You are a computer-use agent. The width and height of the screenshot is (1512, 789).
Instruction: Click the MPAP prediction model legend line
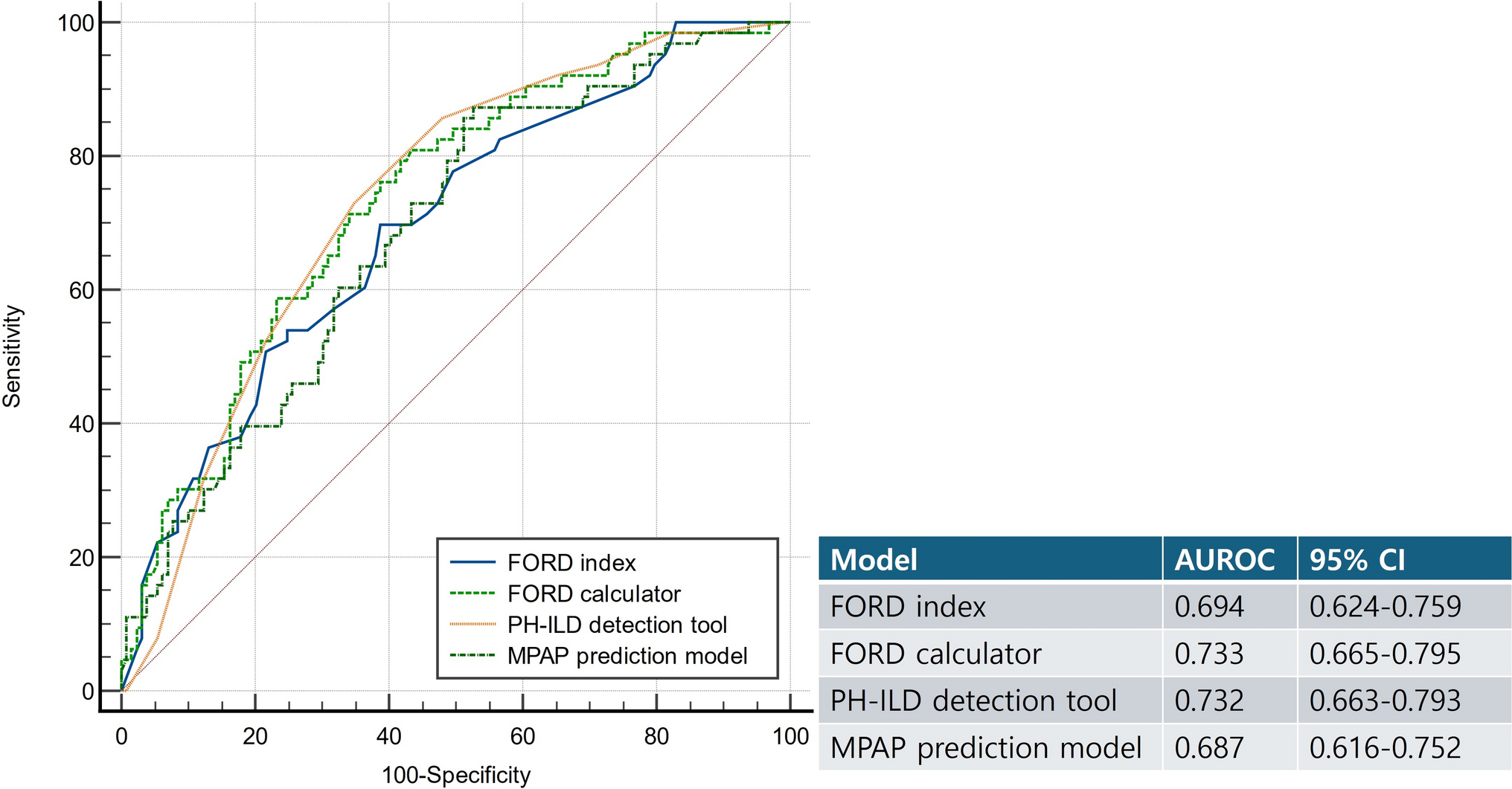pos(472,656)
